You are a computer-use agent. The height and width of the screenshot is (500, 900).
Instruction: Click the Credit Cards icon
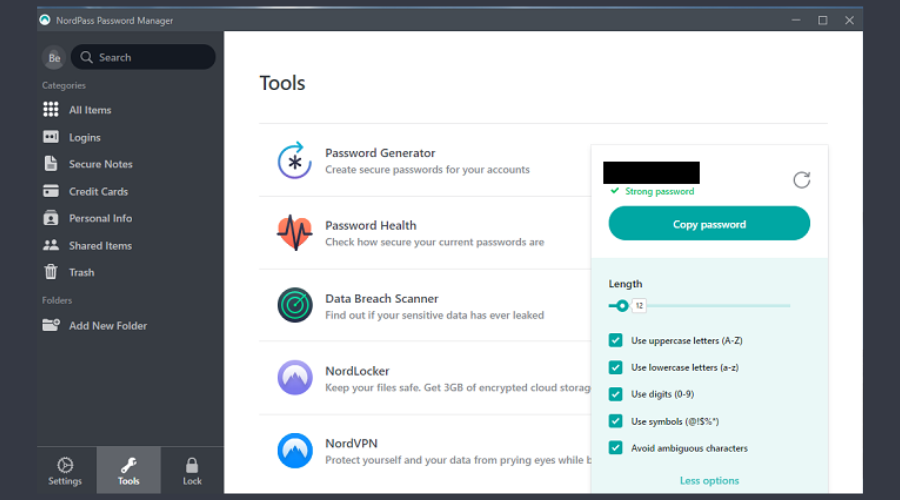(51, 191)
